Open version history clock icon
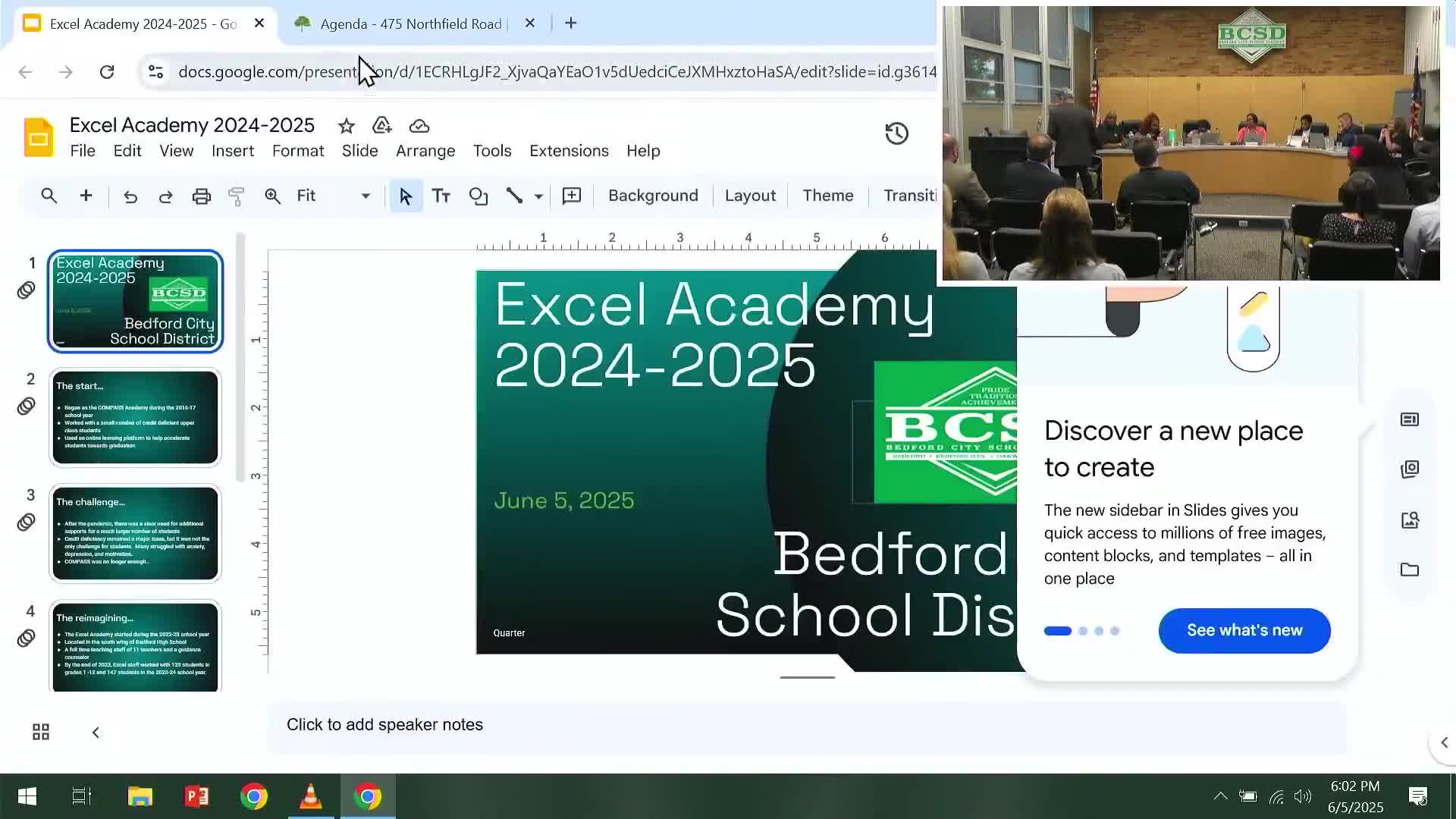The image size is (1456, 819). (896, 133)
